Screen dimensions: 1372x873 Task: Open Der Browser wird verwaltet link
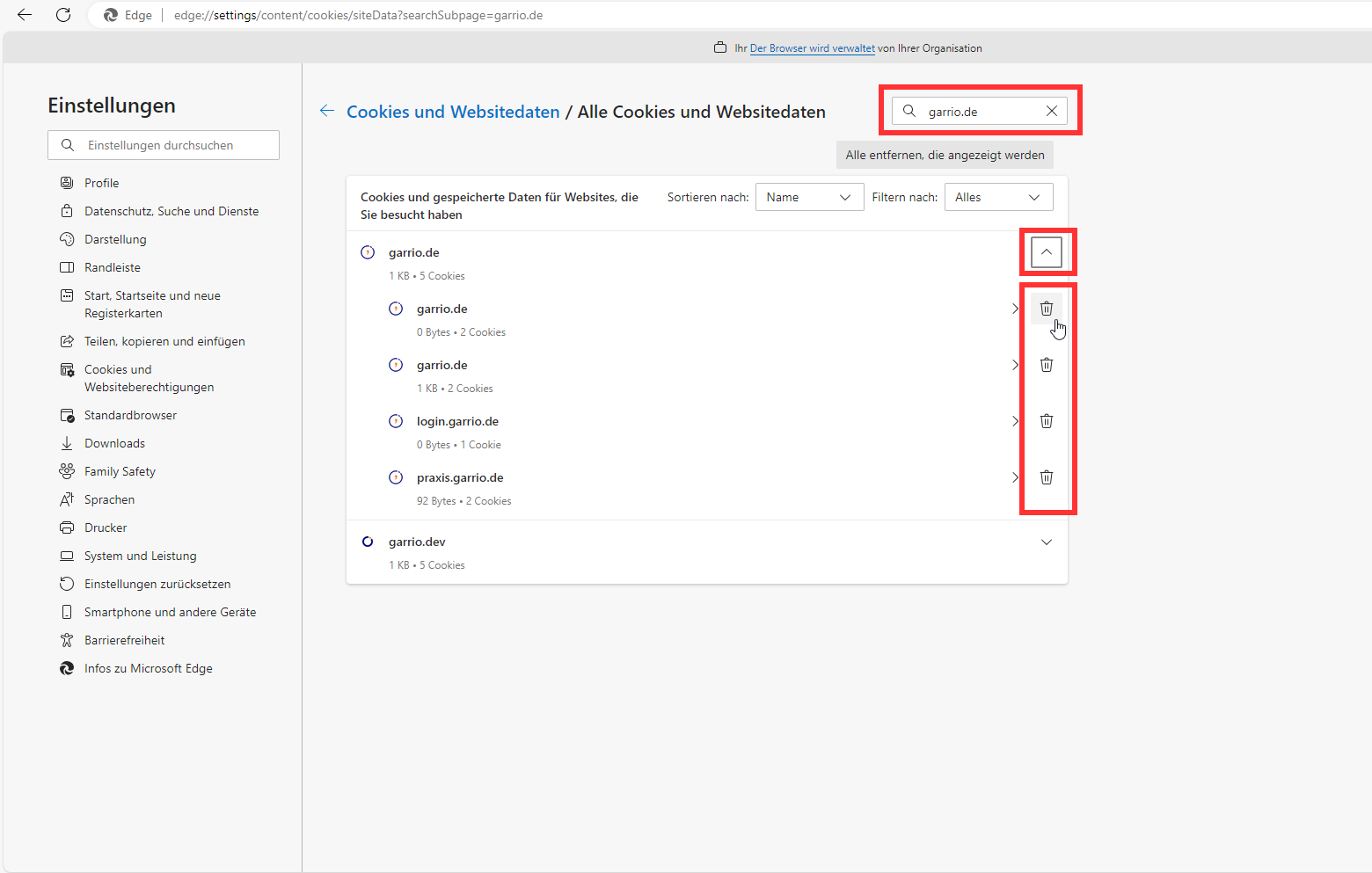point(813,48)
